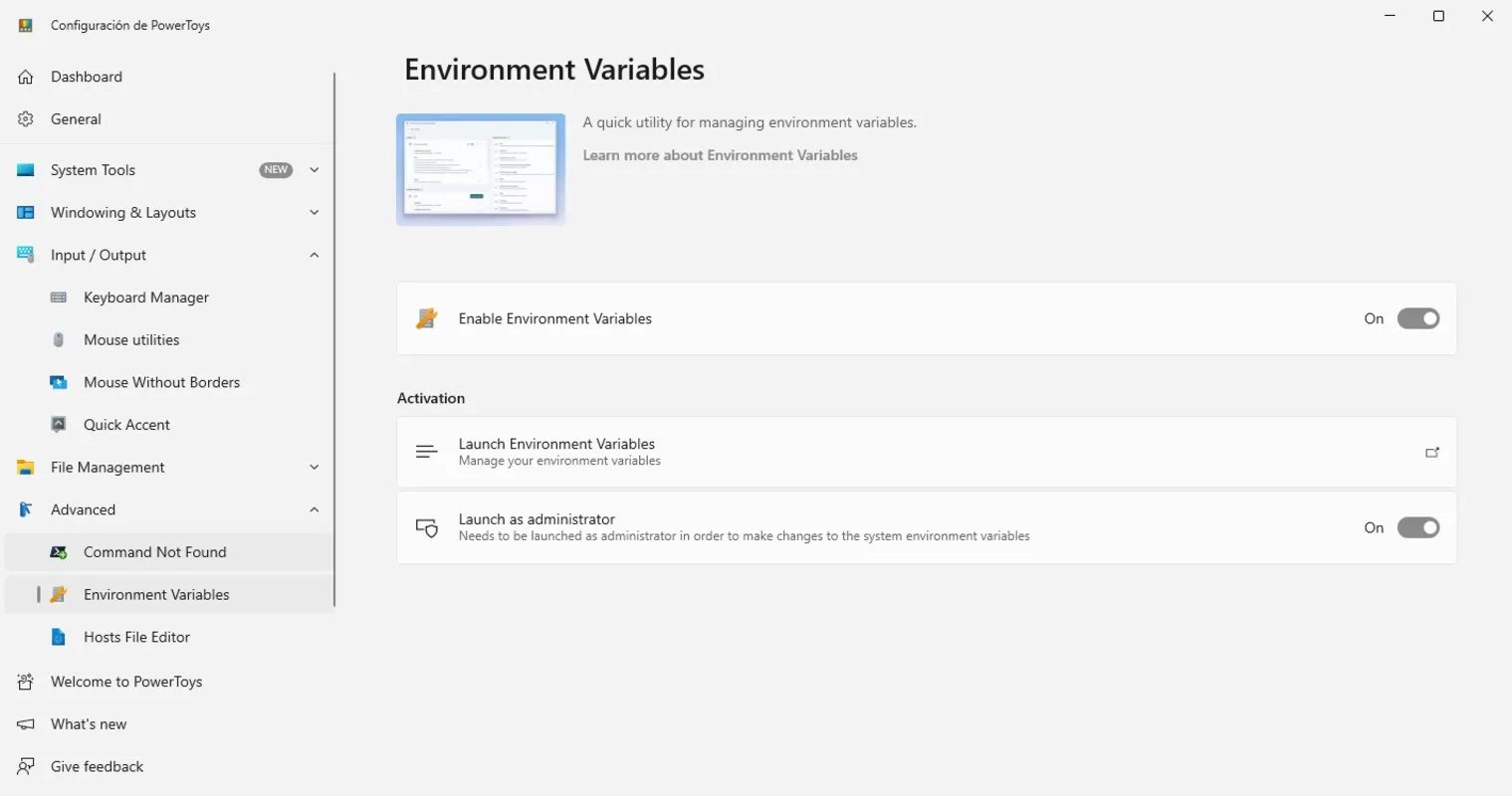Viewport: 1512px width, 796px height.
Task: Click the Windowing & Layouts icon
Action: (26, 213)
